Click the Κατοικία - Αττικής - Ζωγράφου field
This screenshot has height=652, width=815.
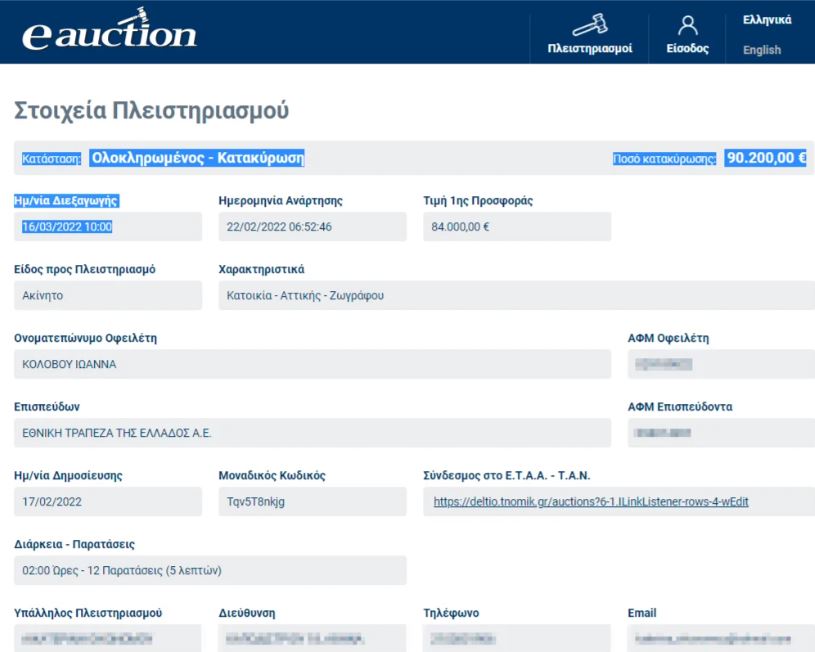click(515, 296)
